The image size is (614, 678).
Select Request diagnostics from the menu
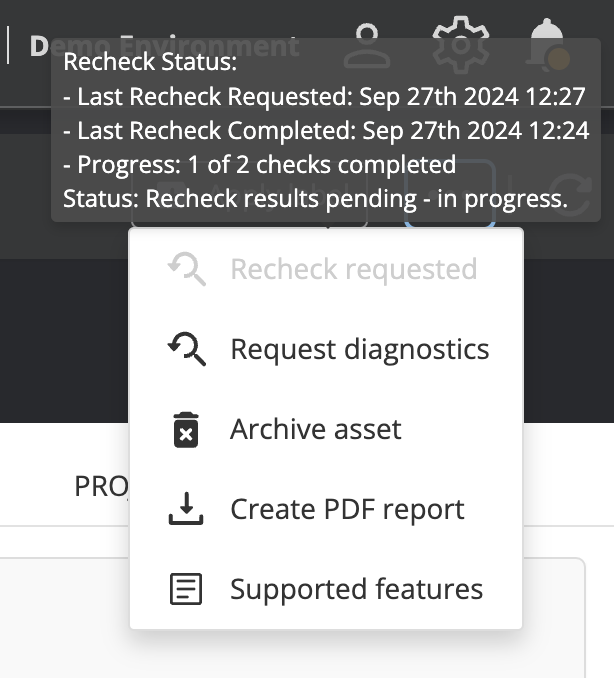359,349
